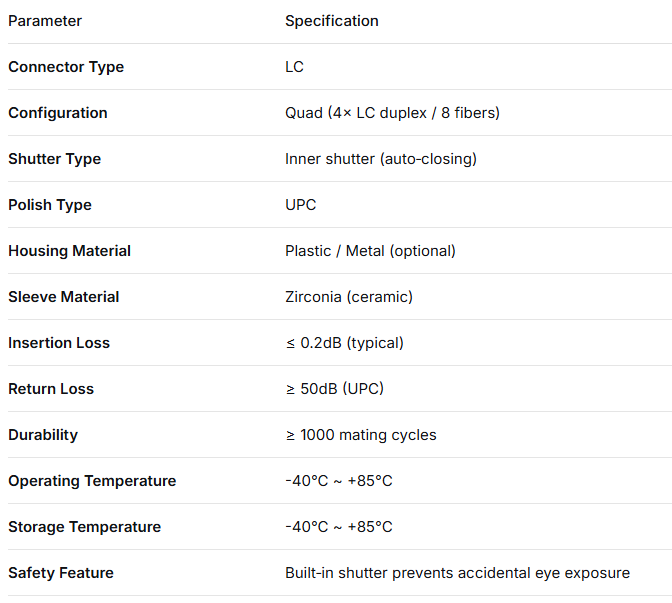Click the UPC polish value
672x603 pixels.
[x=300, y=205]
